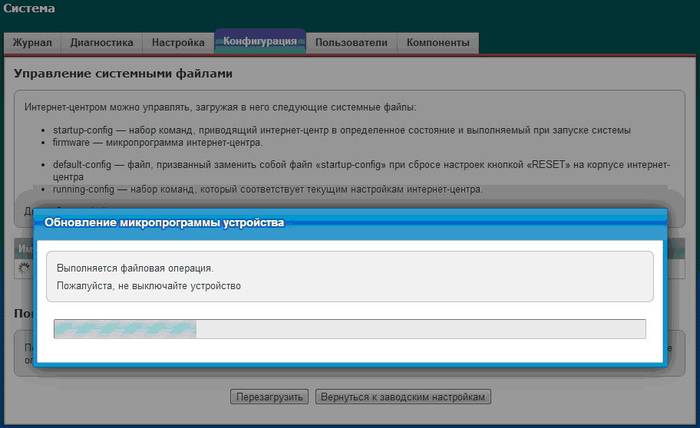
Task: Click the heading Управление системными файлами
Action: [123, 74]
